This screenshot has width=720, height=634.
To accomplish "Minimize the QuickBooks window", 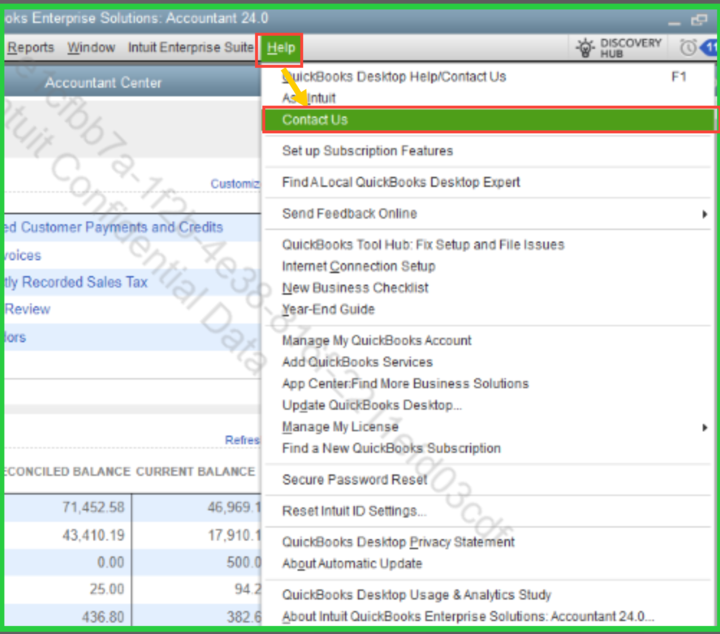I will pyautogui.click(x=674, y=22).
